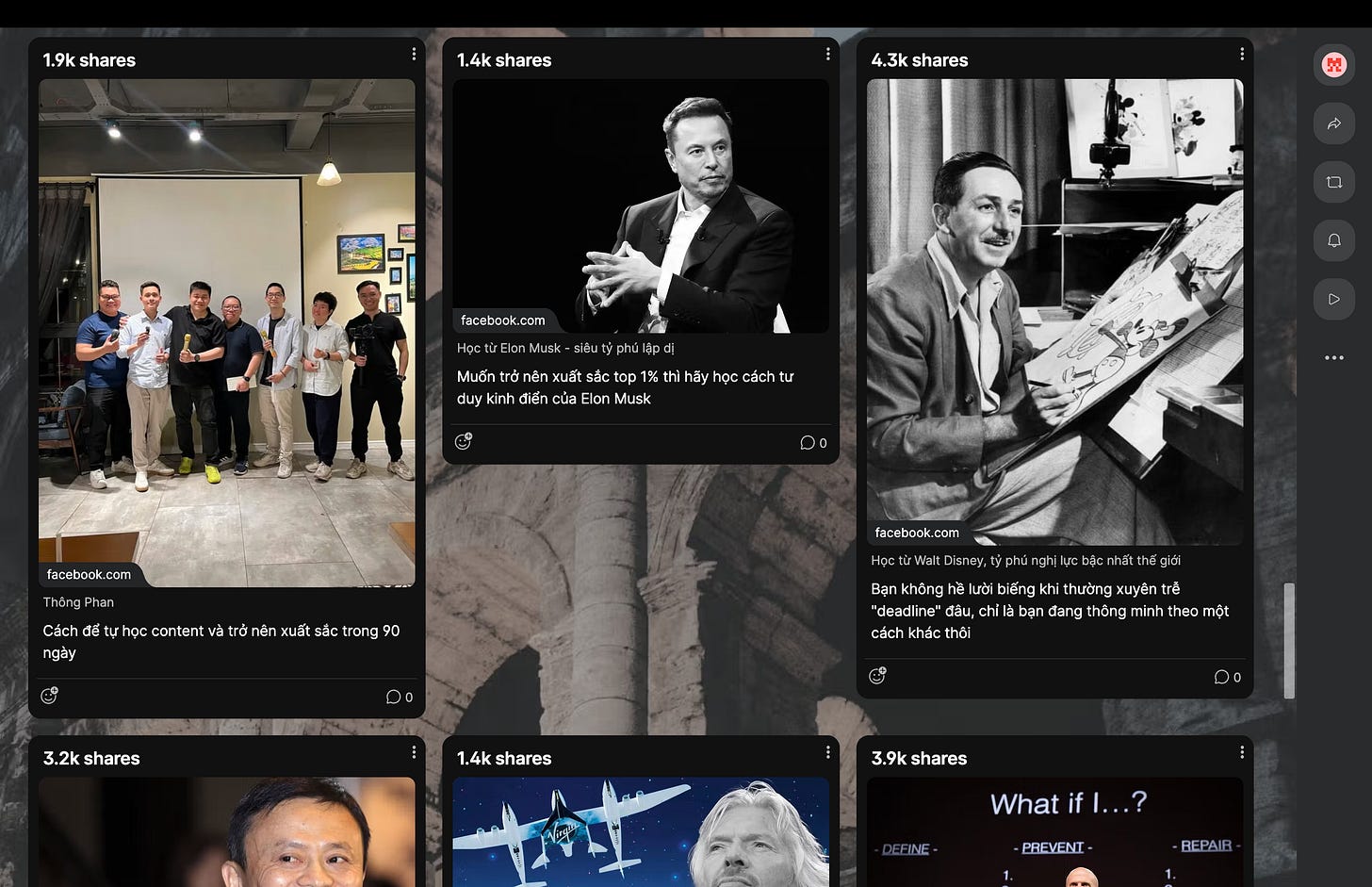
Task: Open the Virgin spaceship image
Action: [x=641, y=832]
